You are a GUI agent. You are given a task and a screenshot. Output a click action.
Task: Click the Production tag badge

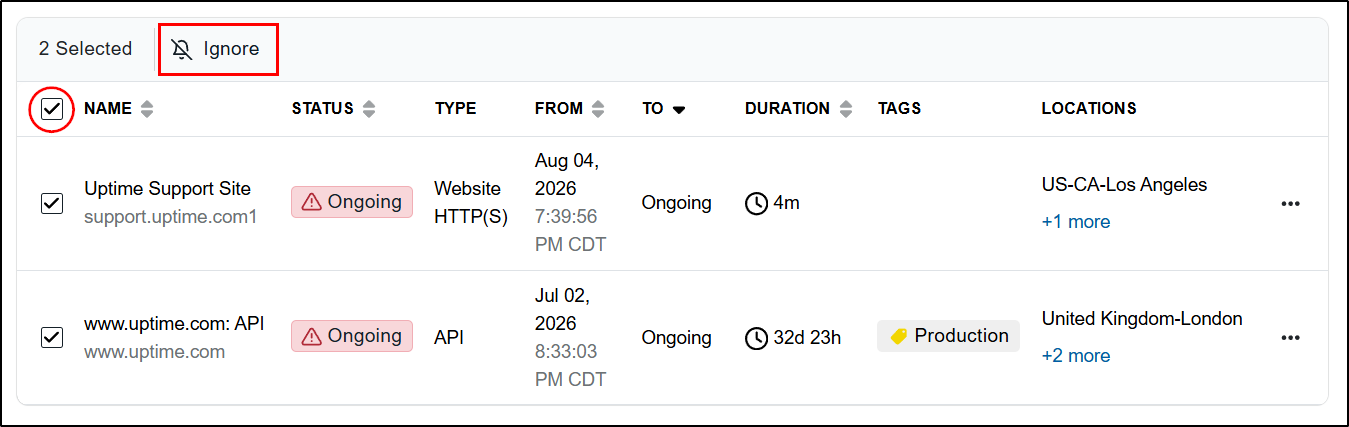(948, 336)
